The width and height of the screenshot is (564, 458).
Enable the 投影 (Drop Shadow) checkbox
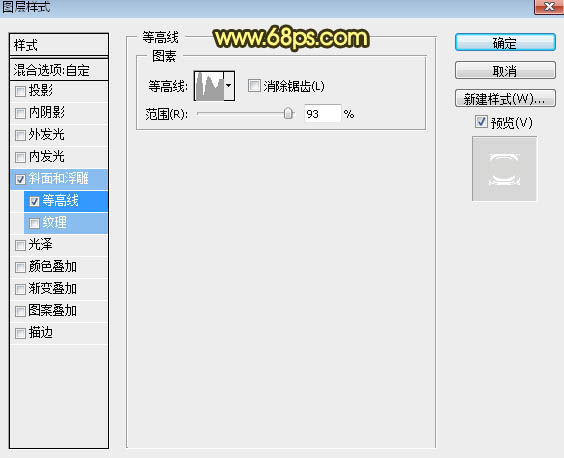click(x=20, y=91)
